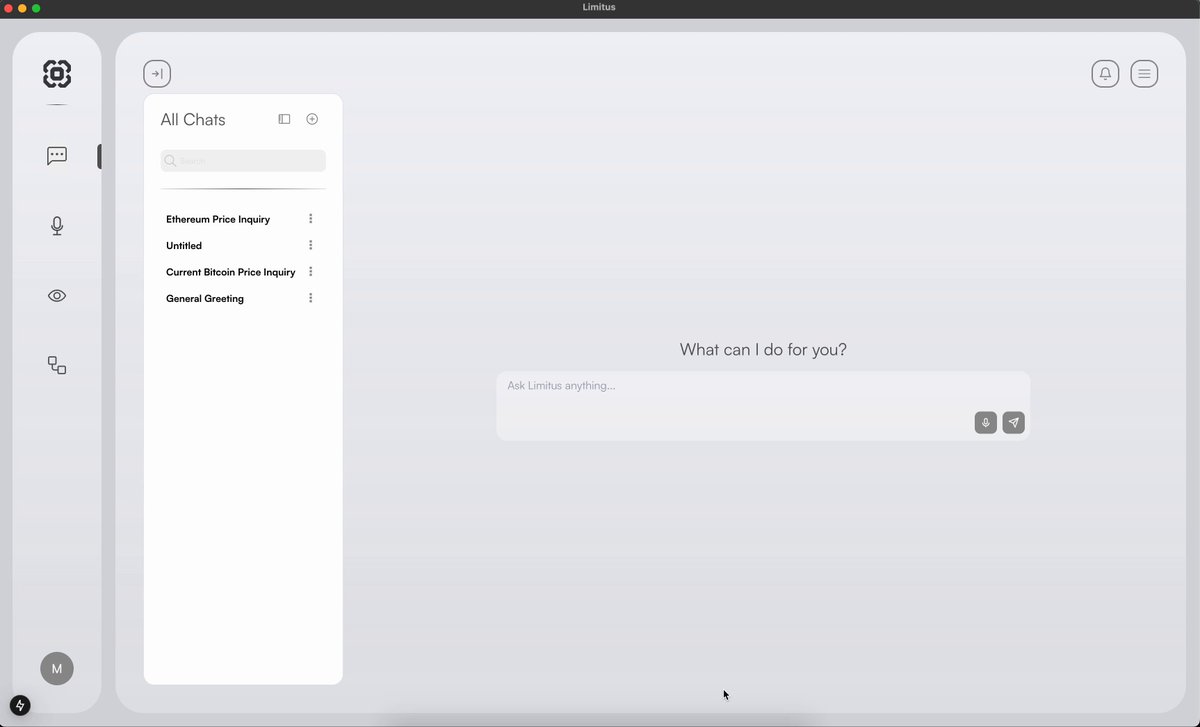The height and width of the screenshot is (727, 1200).
Task: Click the lightning bolt badge icon
Action: (20, 706)
